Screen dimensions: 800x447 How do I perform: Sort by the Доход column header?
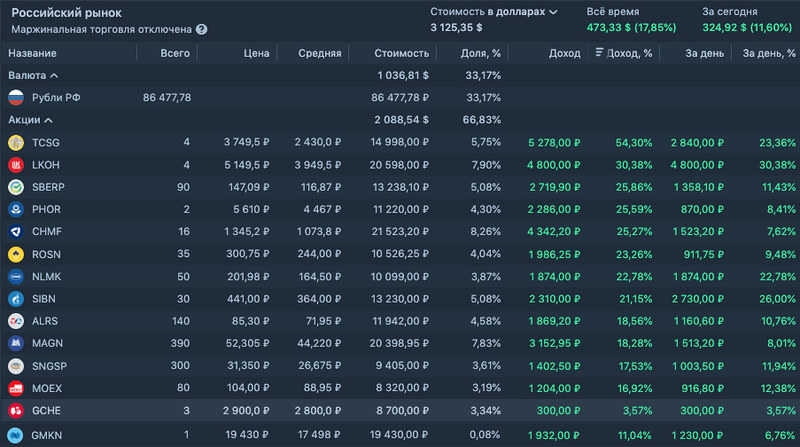(564, 53)
